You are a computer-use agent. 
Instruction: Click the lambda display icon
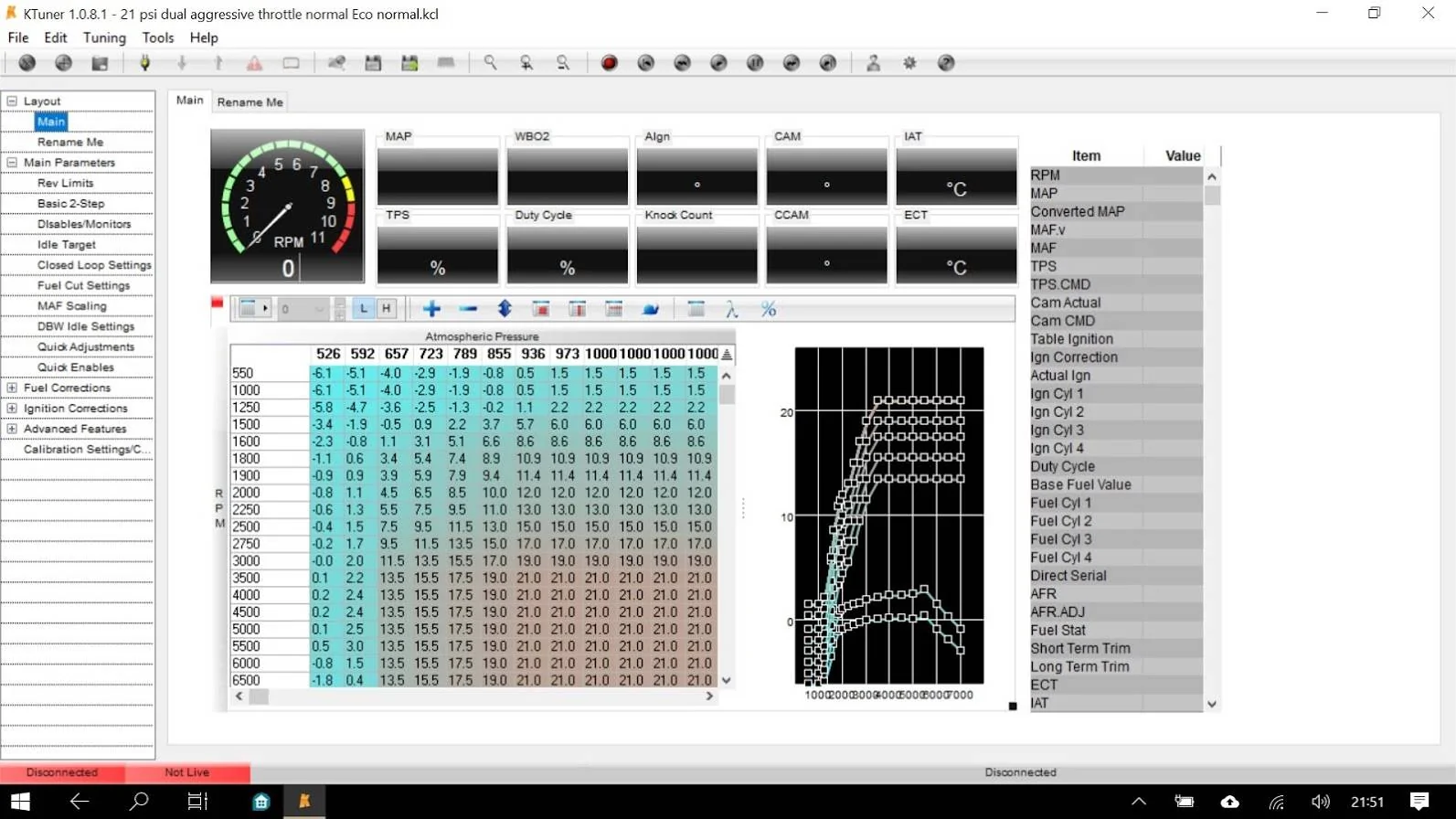click(731, 309)
